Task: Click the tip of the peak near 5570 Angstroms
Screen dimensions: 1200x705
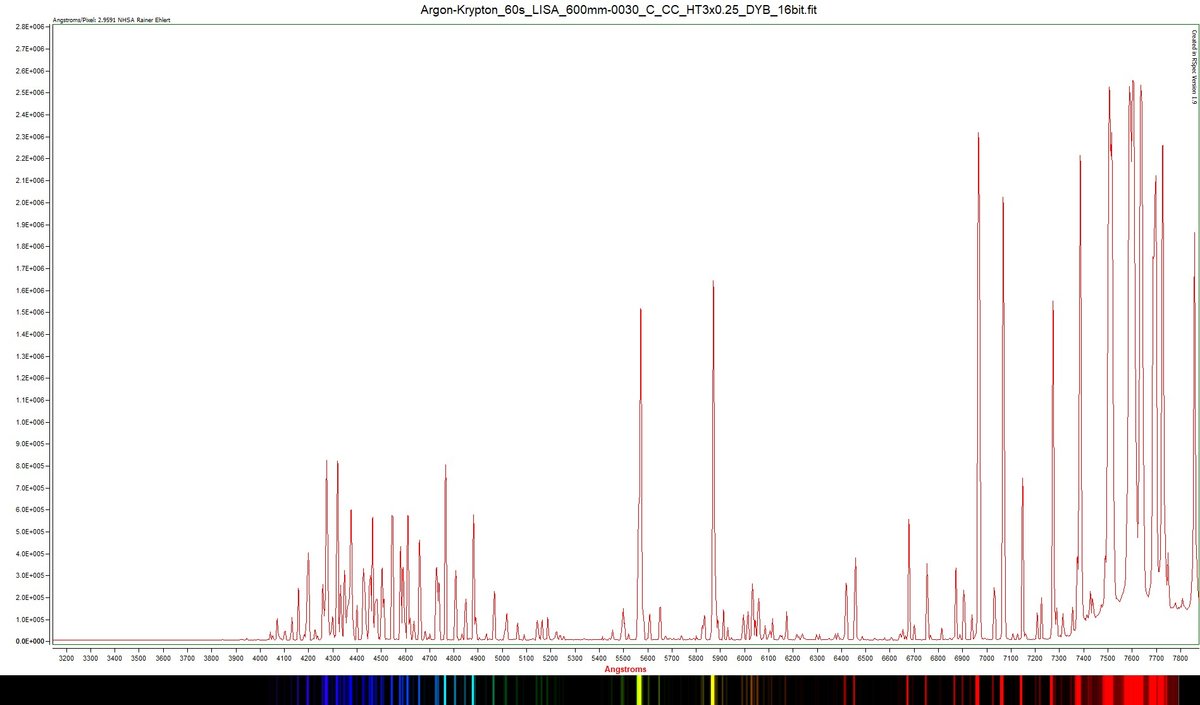Action: [640, 310]
